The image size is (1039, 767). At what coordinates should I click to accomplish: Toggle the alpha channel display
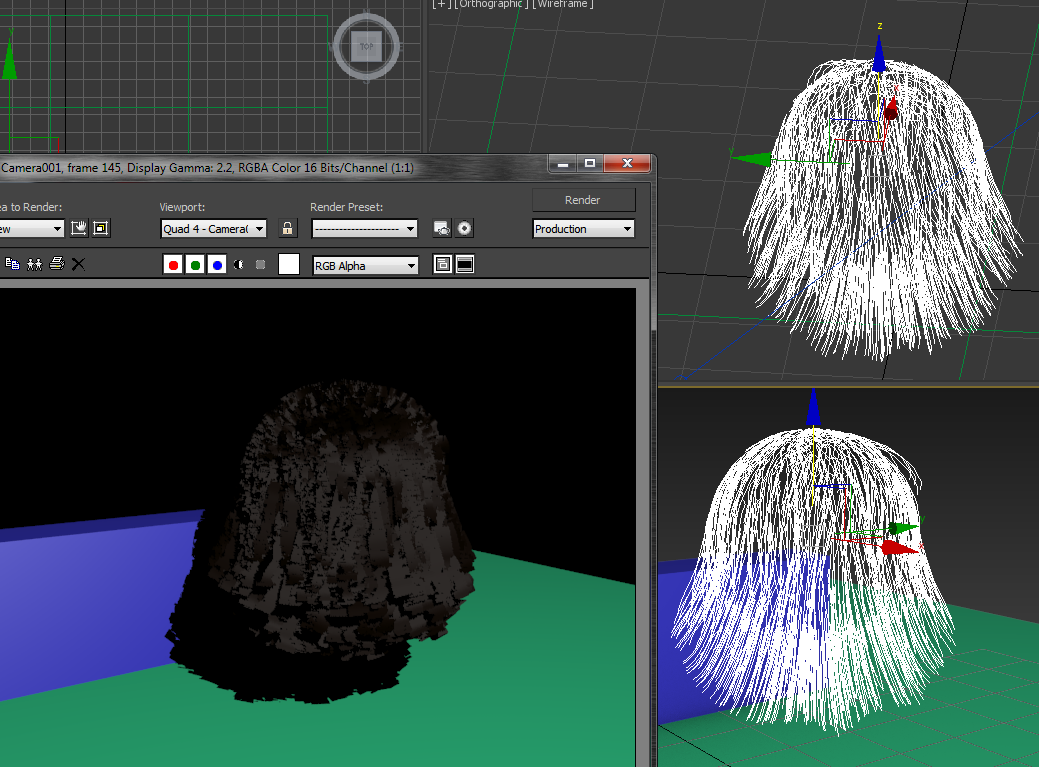point(239,265)
